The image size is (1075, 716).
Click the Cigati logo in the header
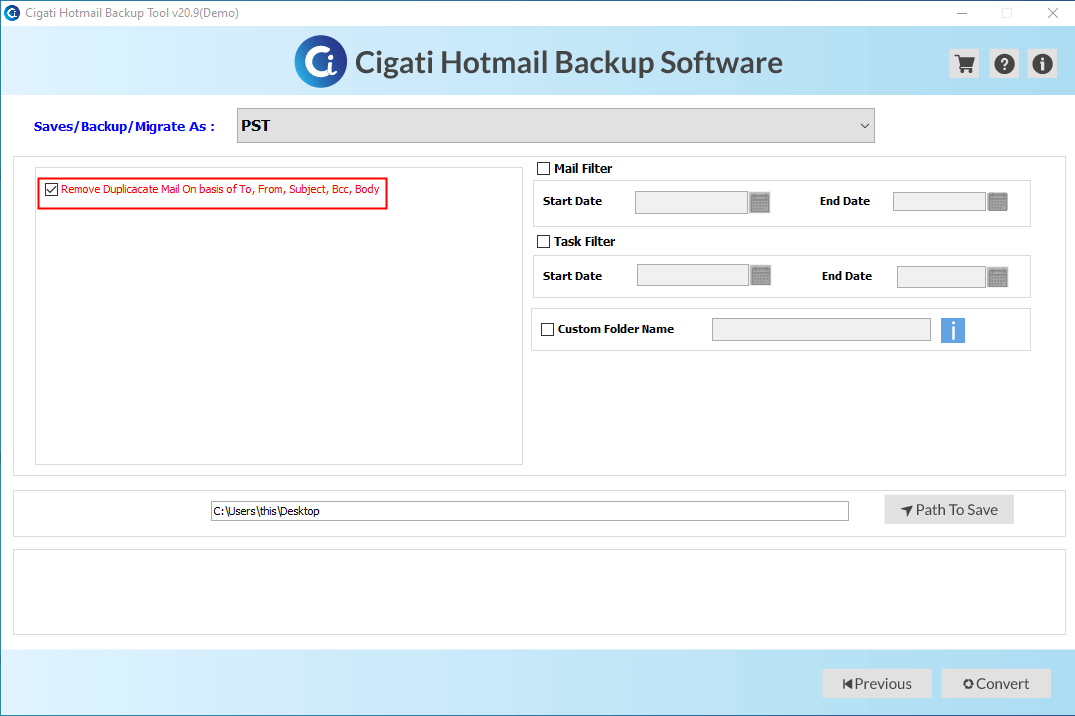(x=321, y=62)
